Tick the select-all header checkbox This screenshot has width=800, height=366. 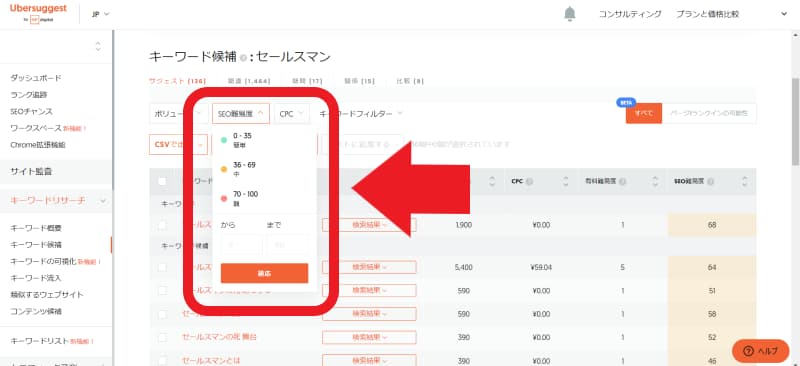point(162,181)
